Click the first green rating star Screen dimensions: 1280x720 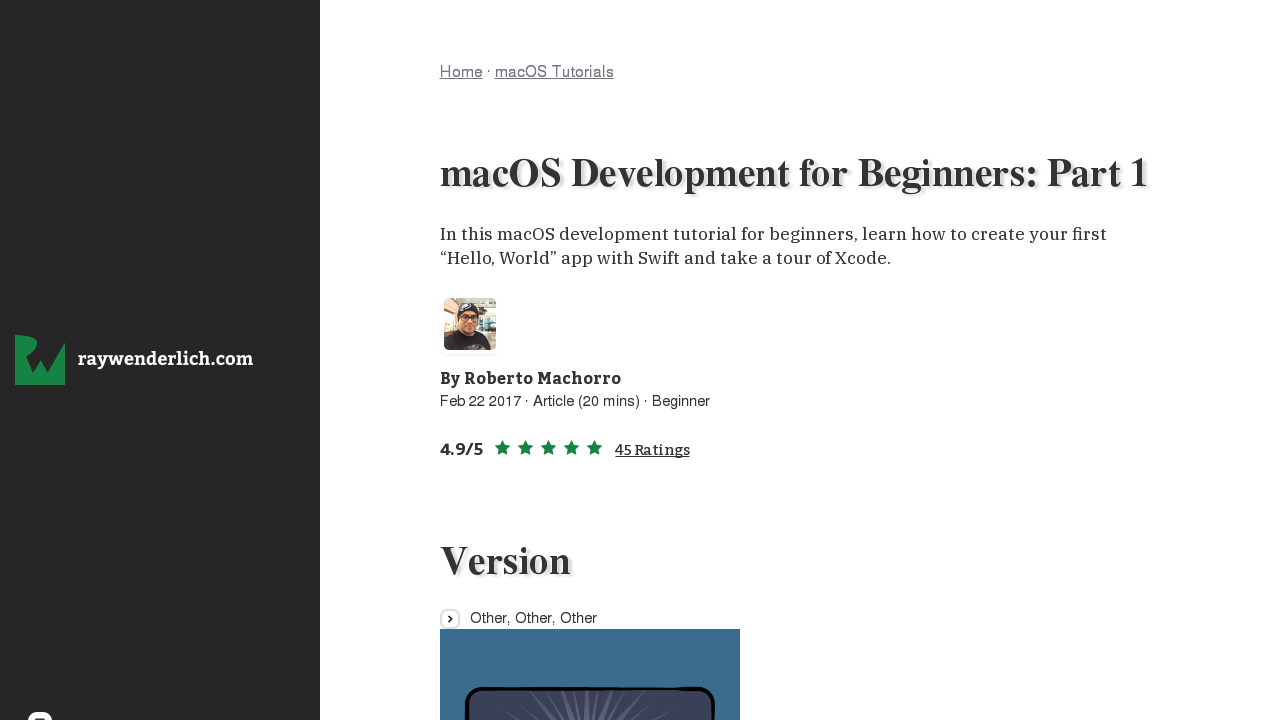click(502, 448)
